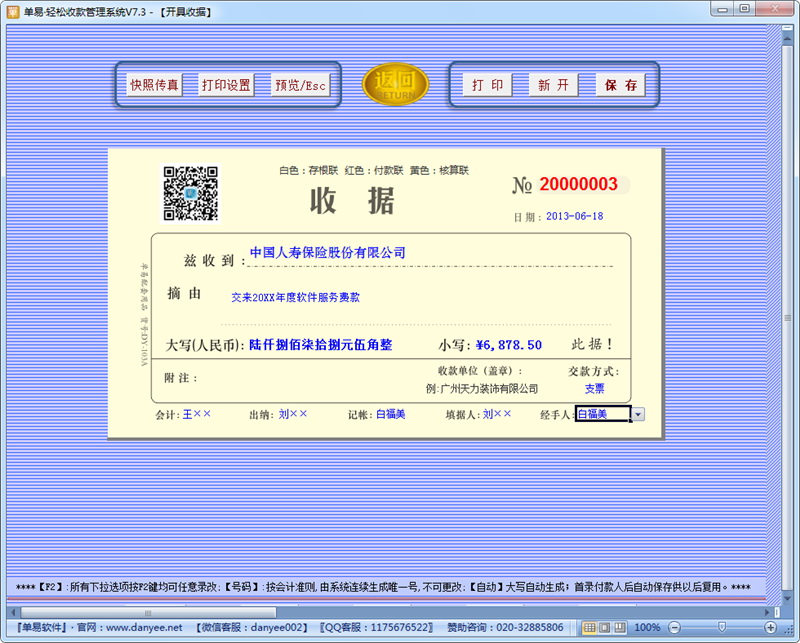Viewport: 800px width, 643px height.
Task: Click the 记帐 value 白福美
Action: point(390,414)
